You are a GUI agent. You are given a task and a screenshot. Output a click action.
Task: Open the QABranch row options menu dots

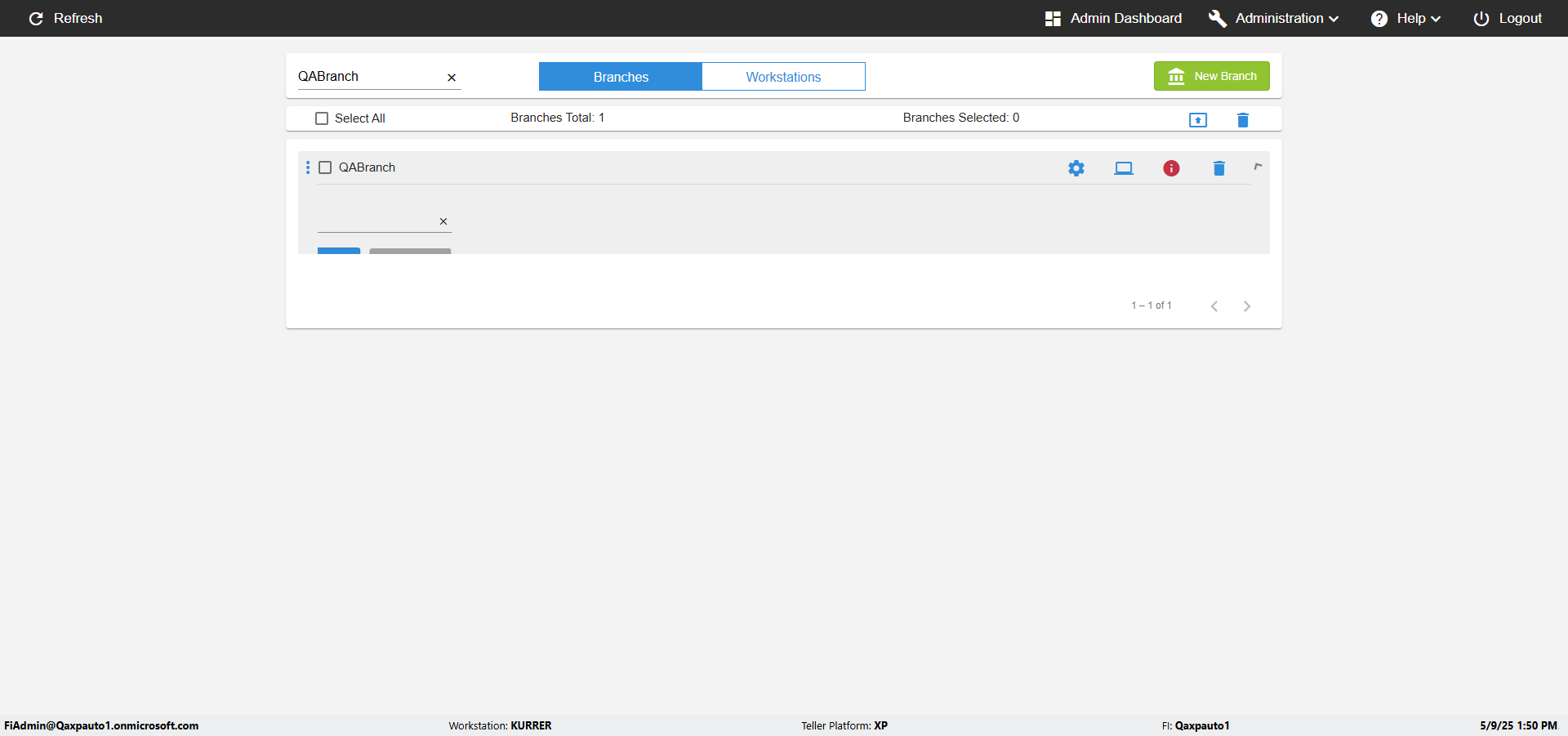[308, 167]
